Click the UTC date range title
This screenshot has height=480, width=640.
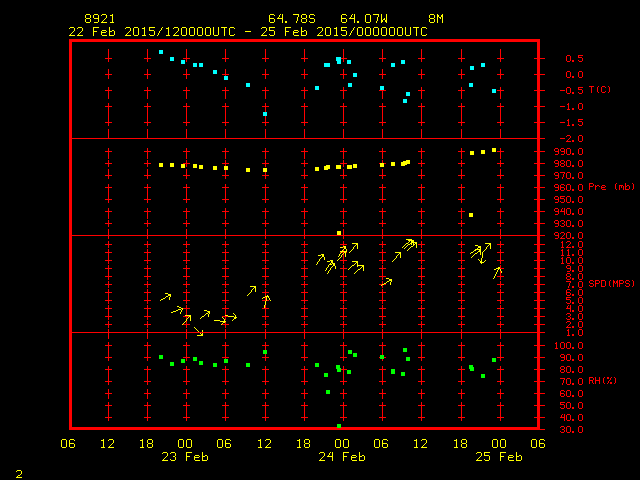[x=248, y=31]
